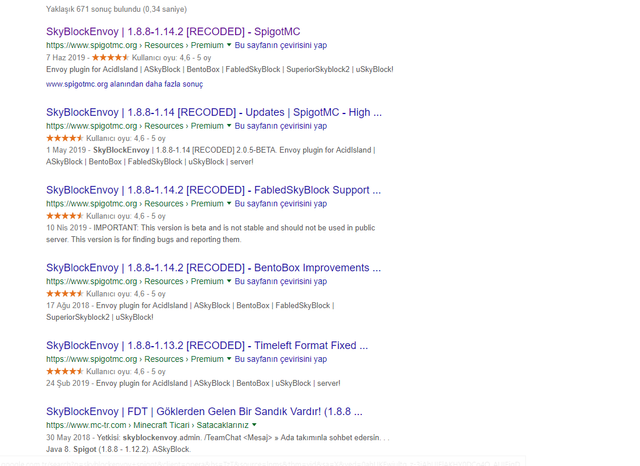This screenshot has height=466, width=640.
Task: Expand URL dropdown arrow under FabledSkyBlock Support result
Action: (229, 203)
